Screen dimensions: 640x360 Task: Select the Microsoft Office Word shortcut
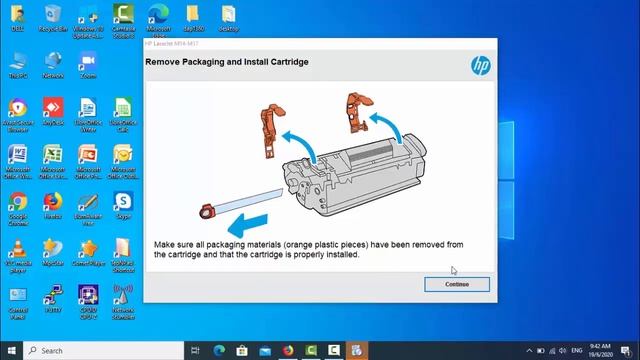[18, 162]
